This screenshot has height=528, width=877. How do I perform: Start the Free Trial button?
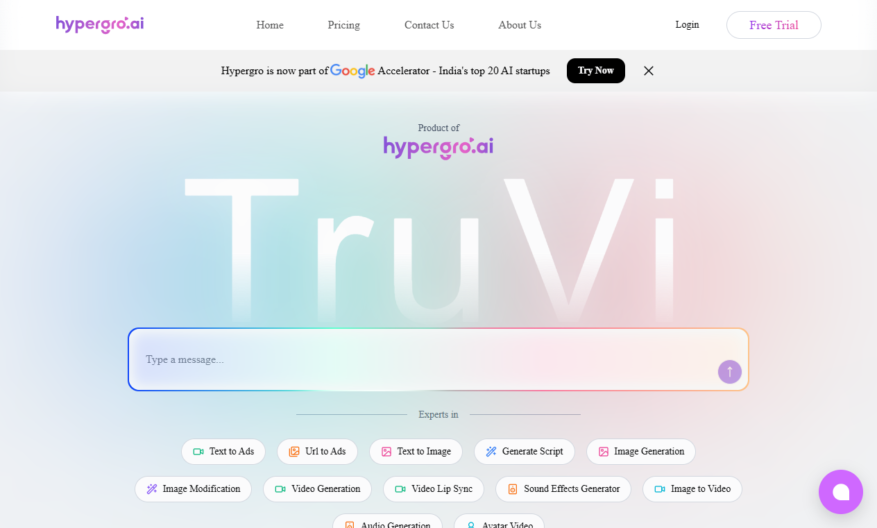774,25
